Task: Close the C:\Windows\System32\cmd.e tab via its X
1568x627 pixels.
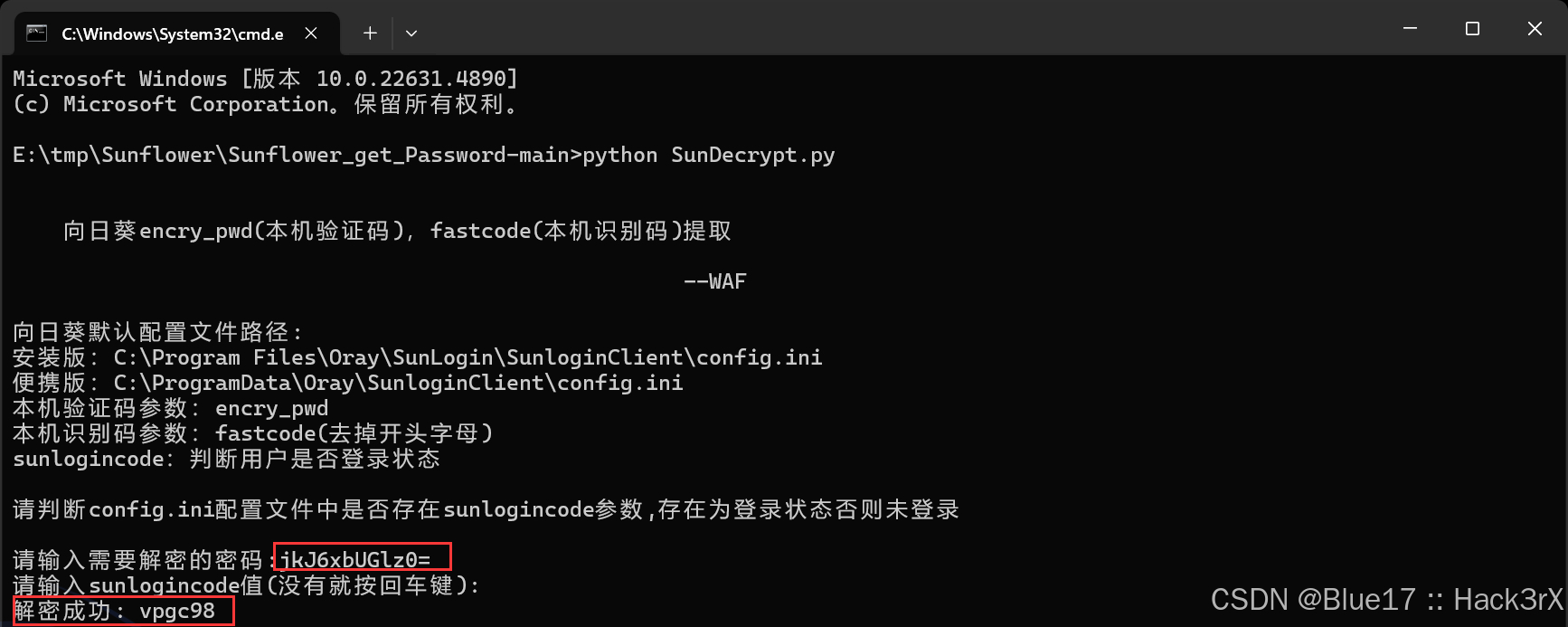Action: pyautogui.click(x=311, y=32)
